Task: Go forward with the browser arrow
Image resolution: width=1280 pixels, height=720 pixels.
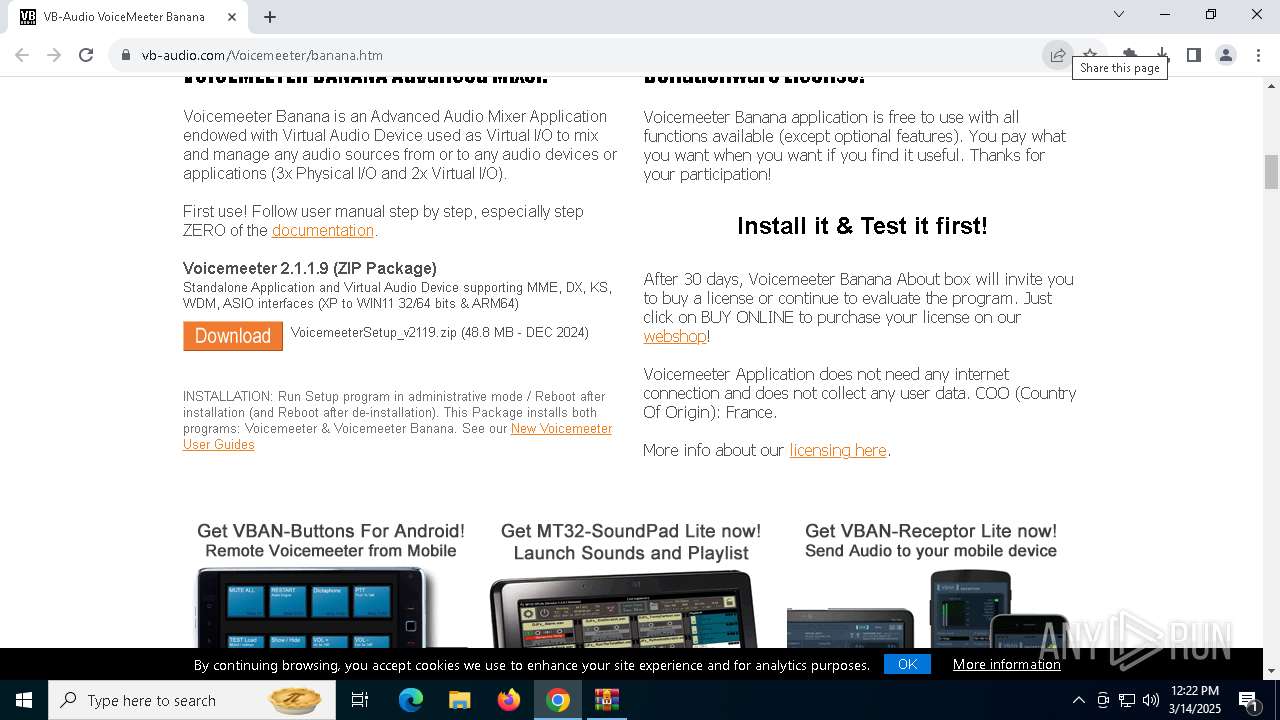Action: tap(54, 55)
